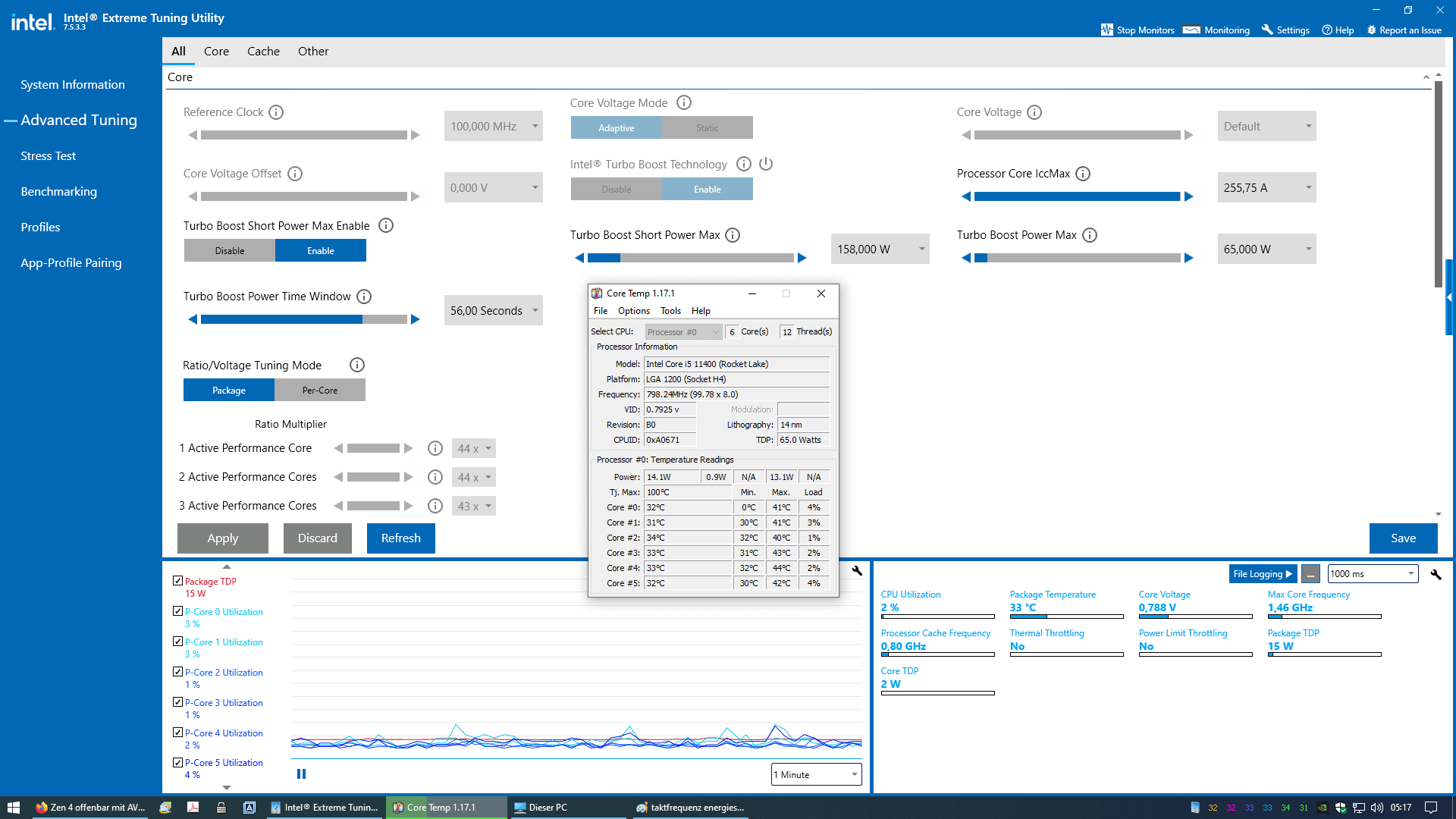Open the 1000 ms polling interval dropdown
Screen dimensions: 1456x819
click(1373, 574)
